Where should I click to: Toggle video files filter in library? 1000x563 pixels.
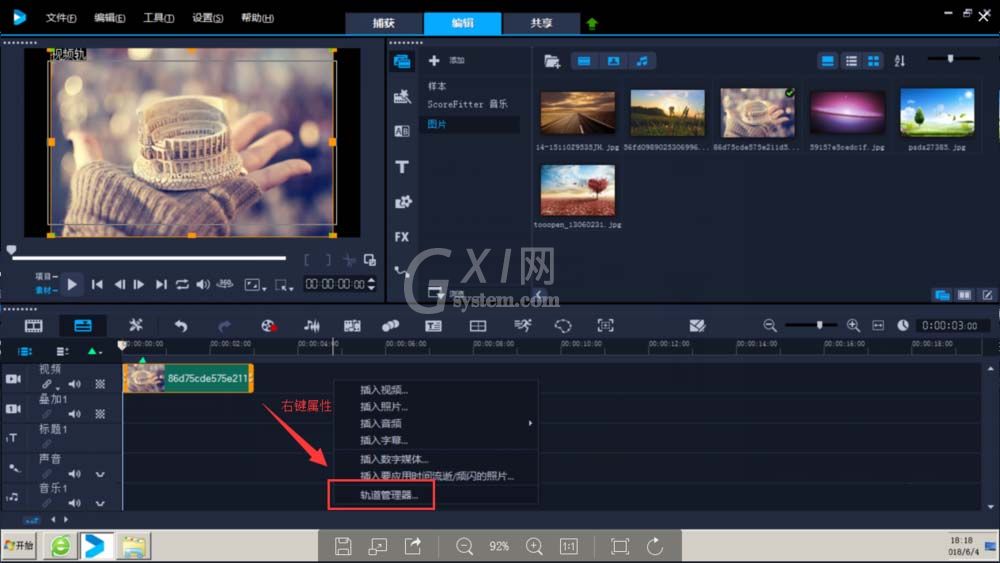click(584, 61)
